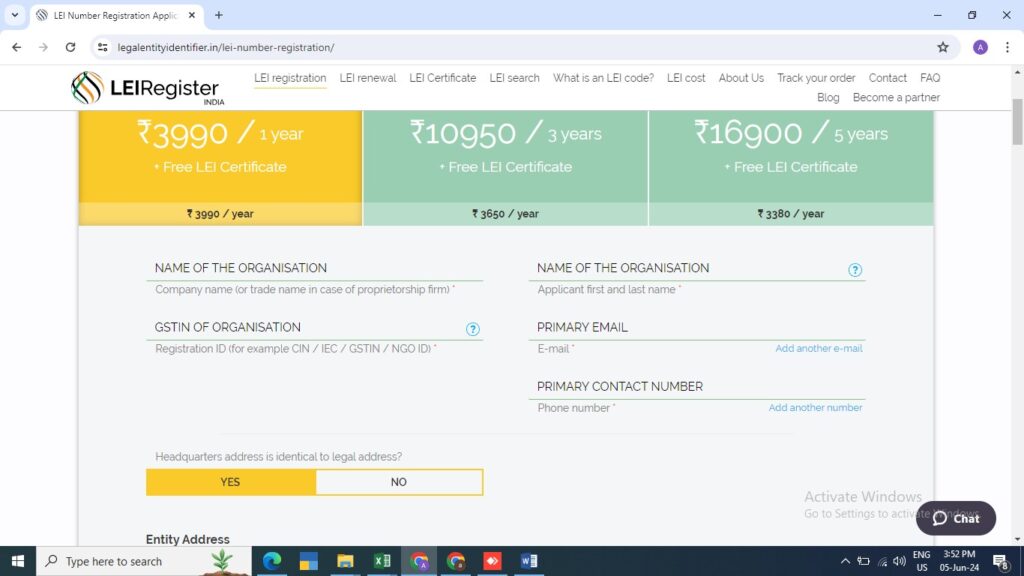Open Microsoft Word from the taskbar
The width and height of the screenshot is (1024, 576).
point(529,561)
